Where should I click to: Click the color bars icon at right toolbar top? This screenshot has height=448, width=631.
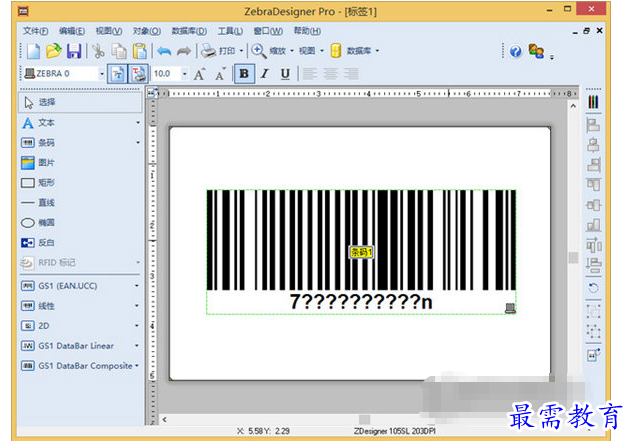pyautogui.click(x=593, y=102)
